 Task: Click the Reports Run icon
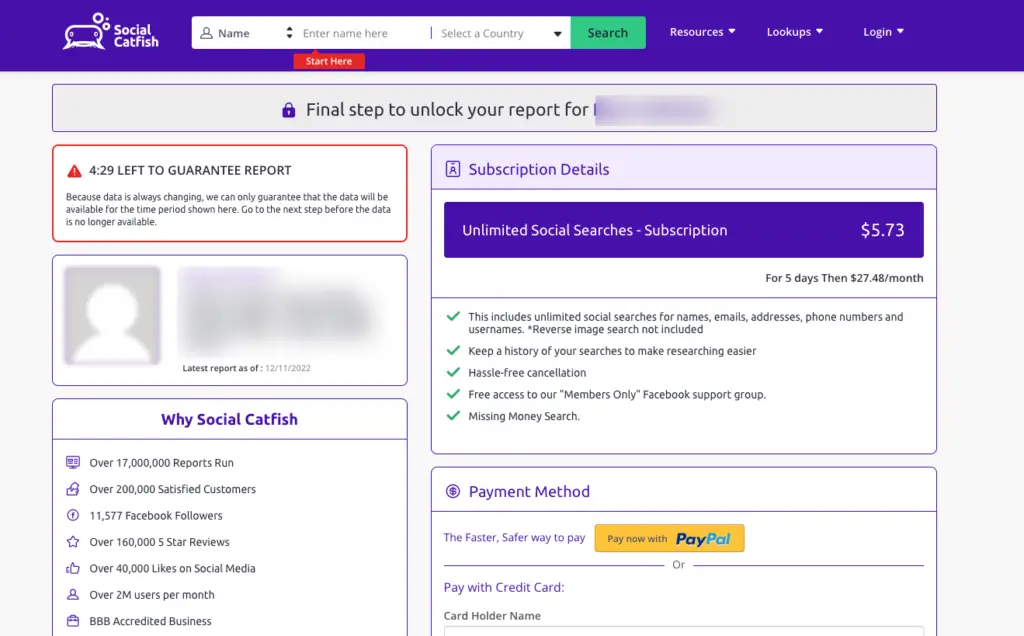(x=73, y=462)
